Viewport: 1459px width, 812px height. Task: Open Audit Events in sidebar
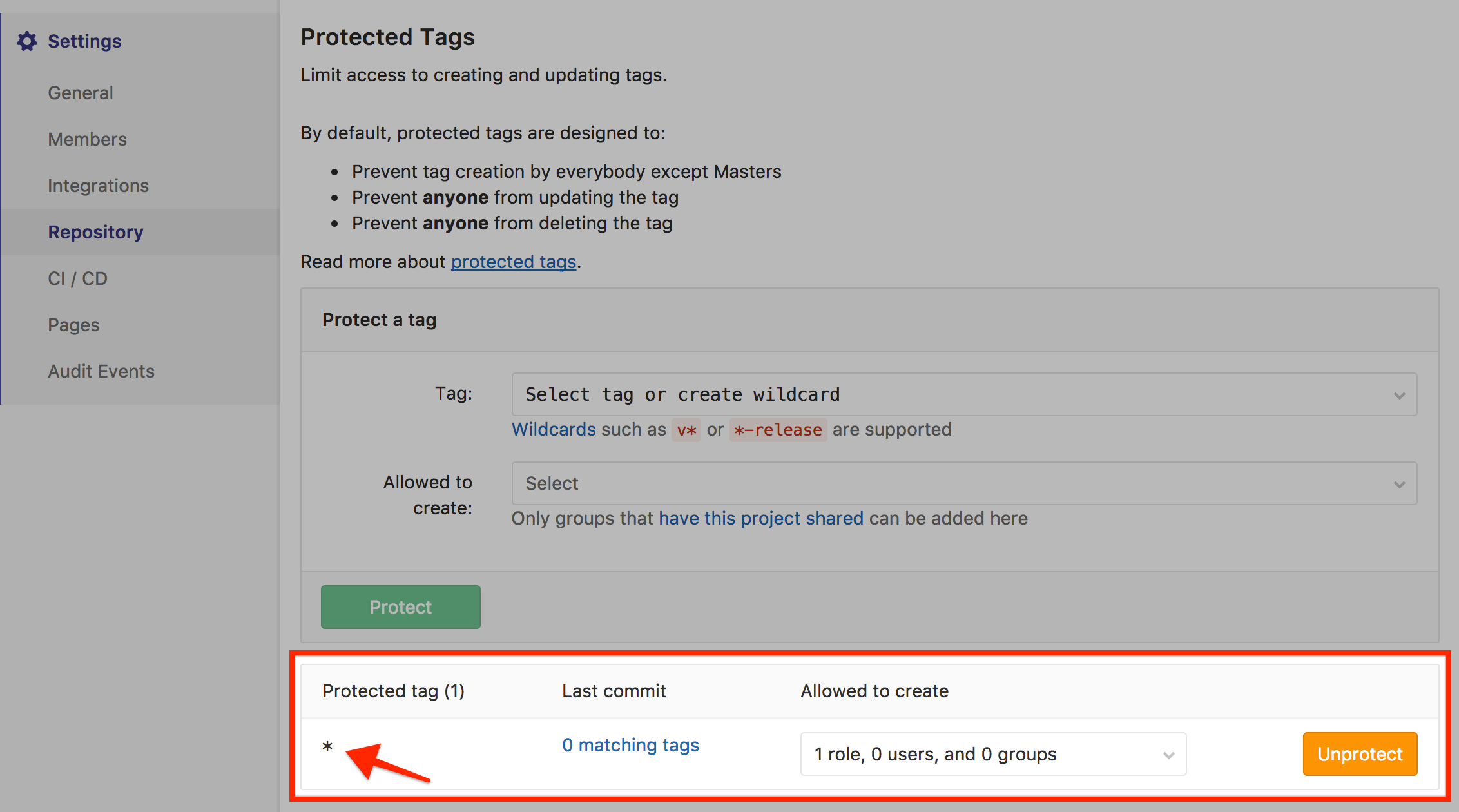[101, 371]
